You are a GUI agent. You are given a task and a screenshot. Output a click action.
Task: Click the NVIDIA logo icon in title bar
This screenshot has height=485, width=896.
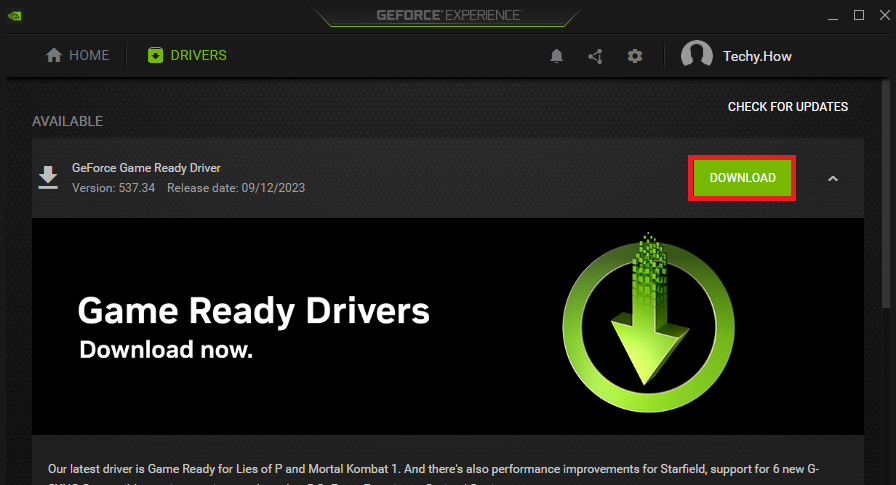[x=15, y=15]
